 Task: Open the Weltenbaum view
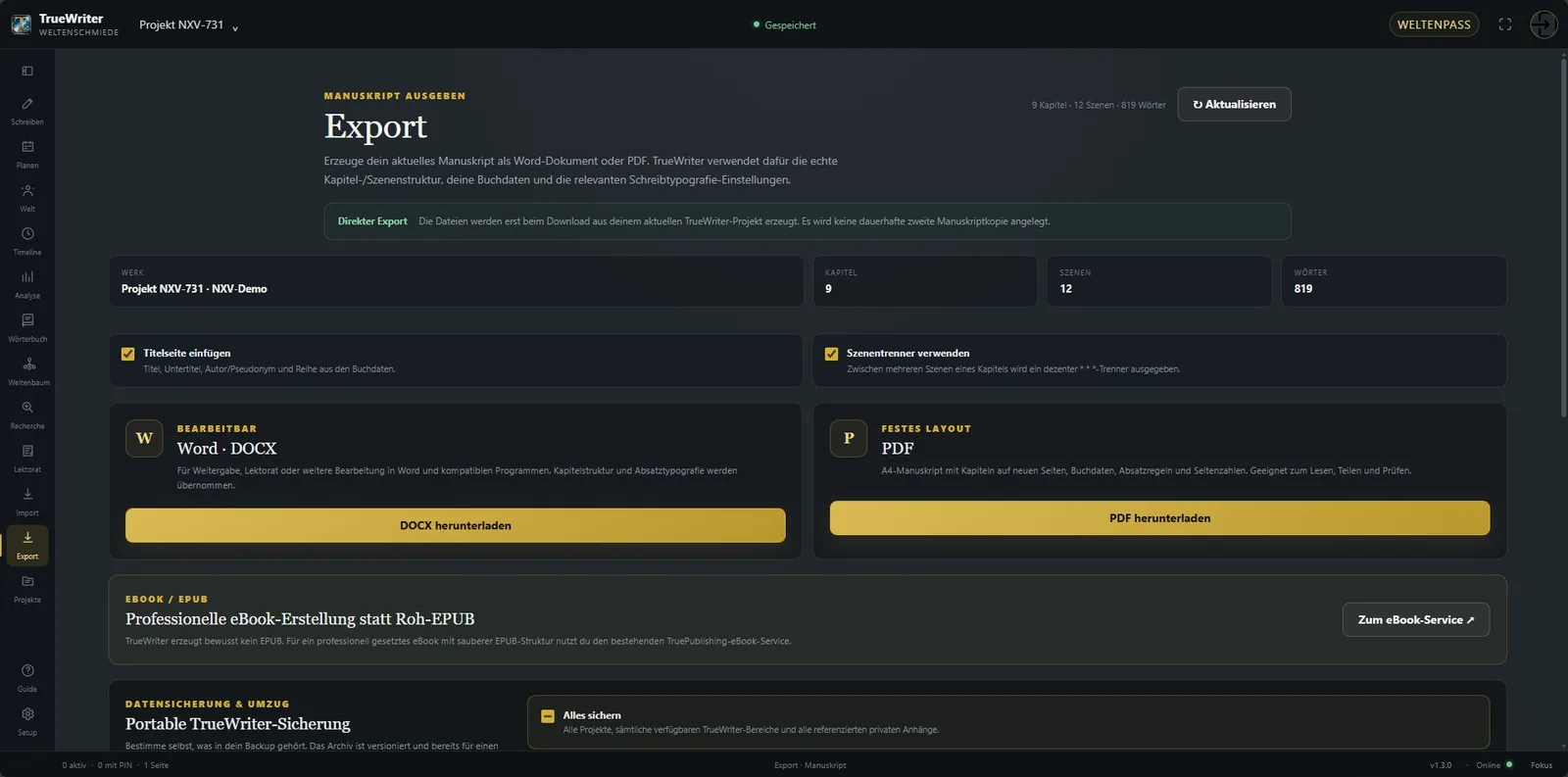tap(27, 371)
